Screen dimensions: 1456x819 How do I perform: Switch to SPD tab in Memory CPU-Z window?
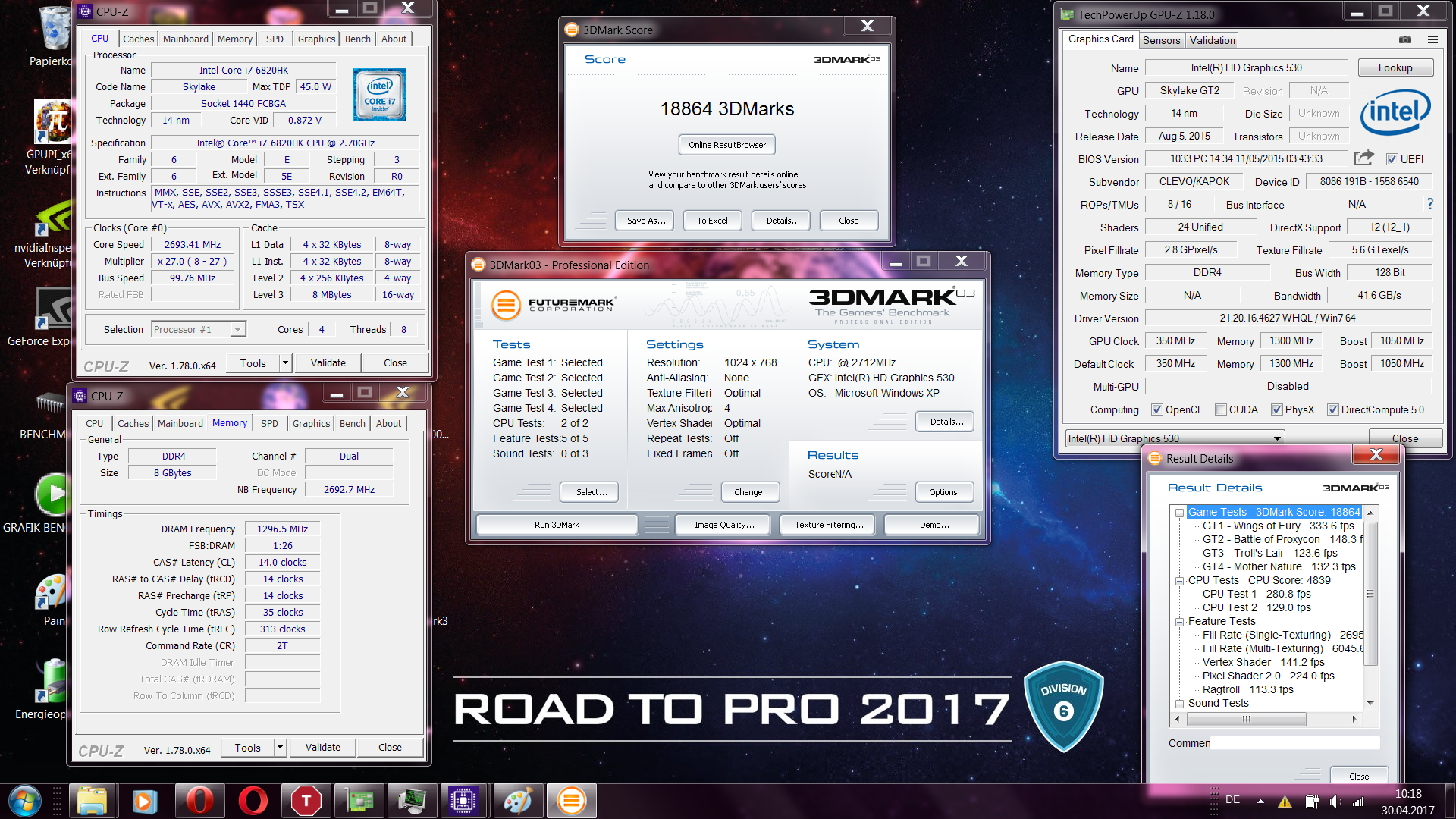pos(269,423)
